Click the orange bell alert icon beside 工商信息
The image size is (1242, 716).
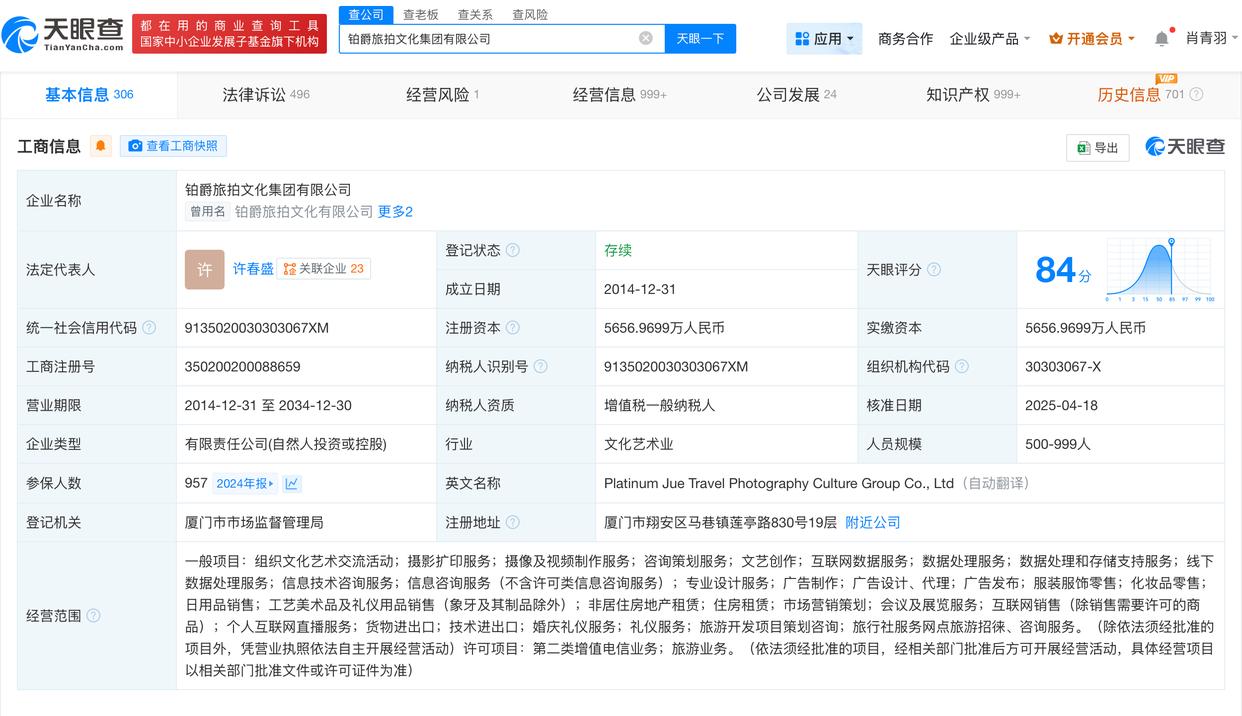click(x=101, y=146)
